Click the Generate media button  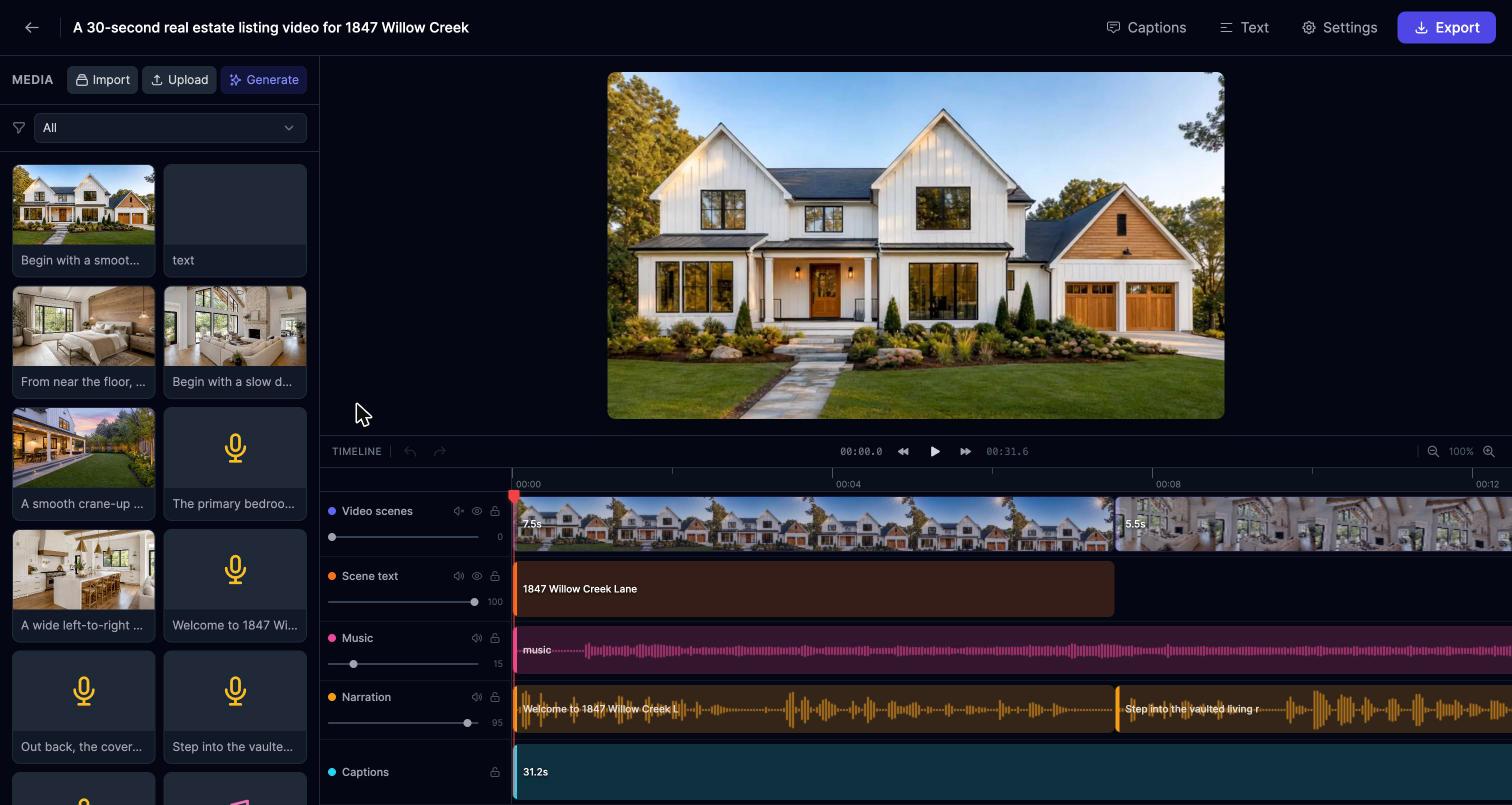click(264, 80)
